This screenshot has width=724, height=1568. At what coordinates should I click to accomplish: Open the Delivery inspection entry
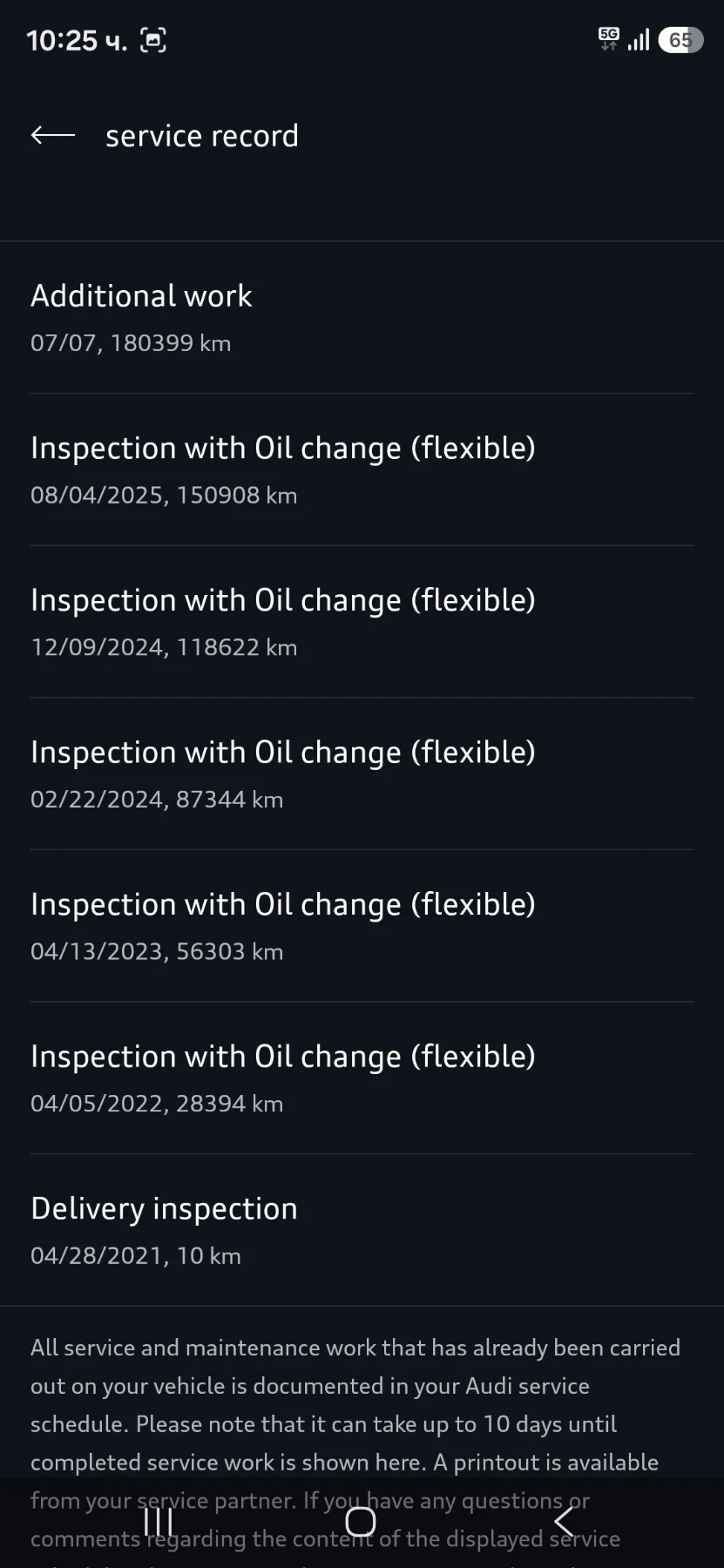(362, 1230)
